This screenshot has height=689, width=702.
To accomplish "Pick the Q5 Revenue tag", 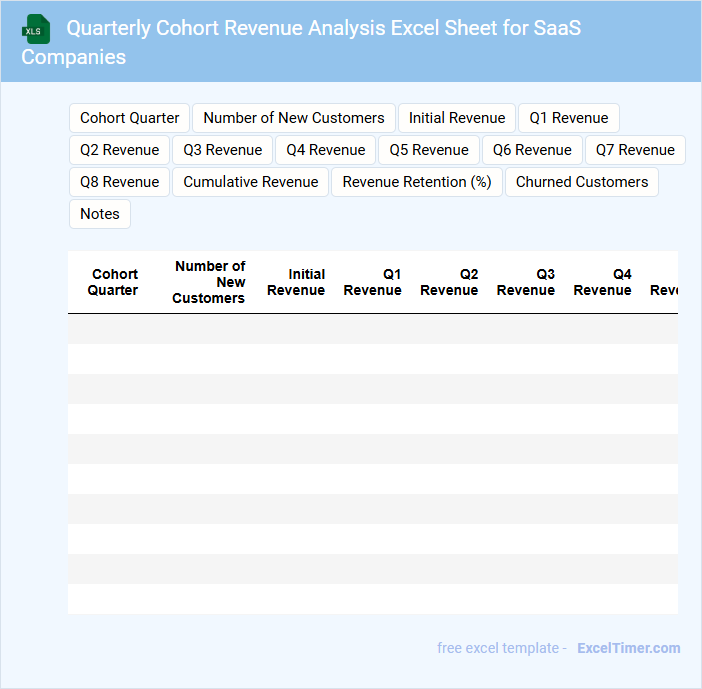I will (x=428, y=150).
